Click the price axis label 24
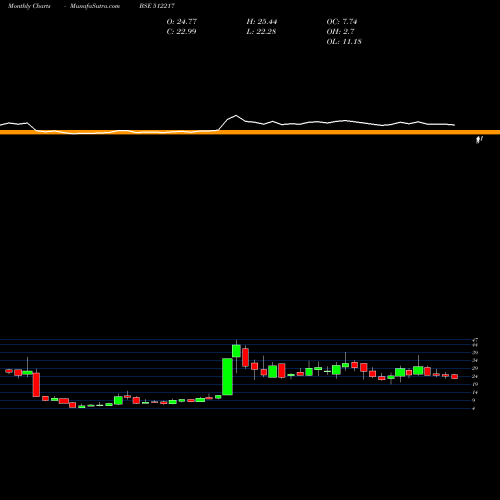The height and width of the screenshot is (500, 500). coord(475,376)
